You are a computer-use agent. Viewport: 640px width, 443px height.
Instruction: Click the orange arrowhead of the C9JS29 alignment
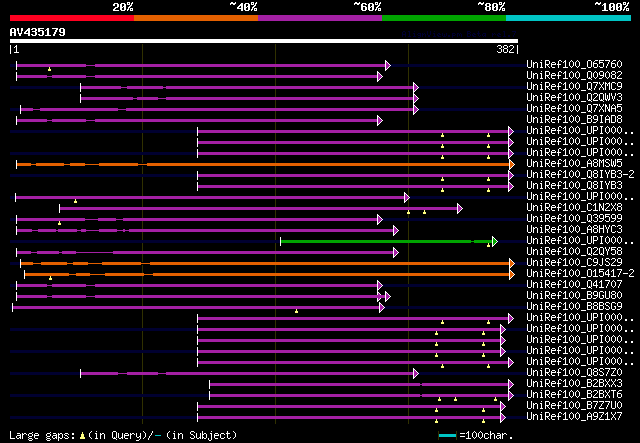pyautogui.click(x=512, y=264)
